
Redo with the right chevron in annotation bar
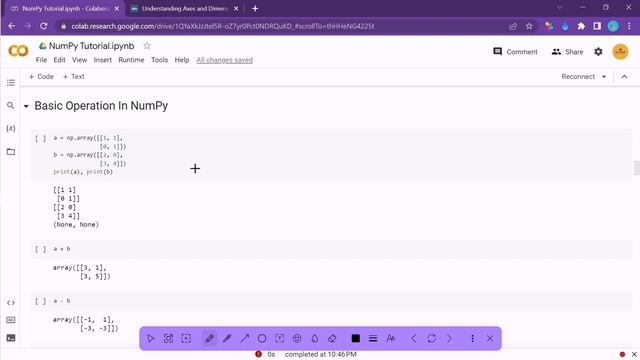(x=449, y=338)
